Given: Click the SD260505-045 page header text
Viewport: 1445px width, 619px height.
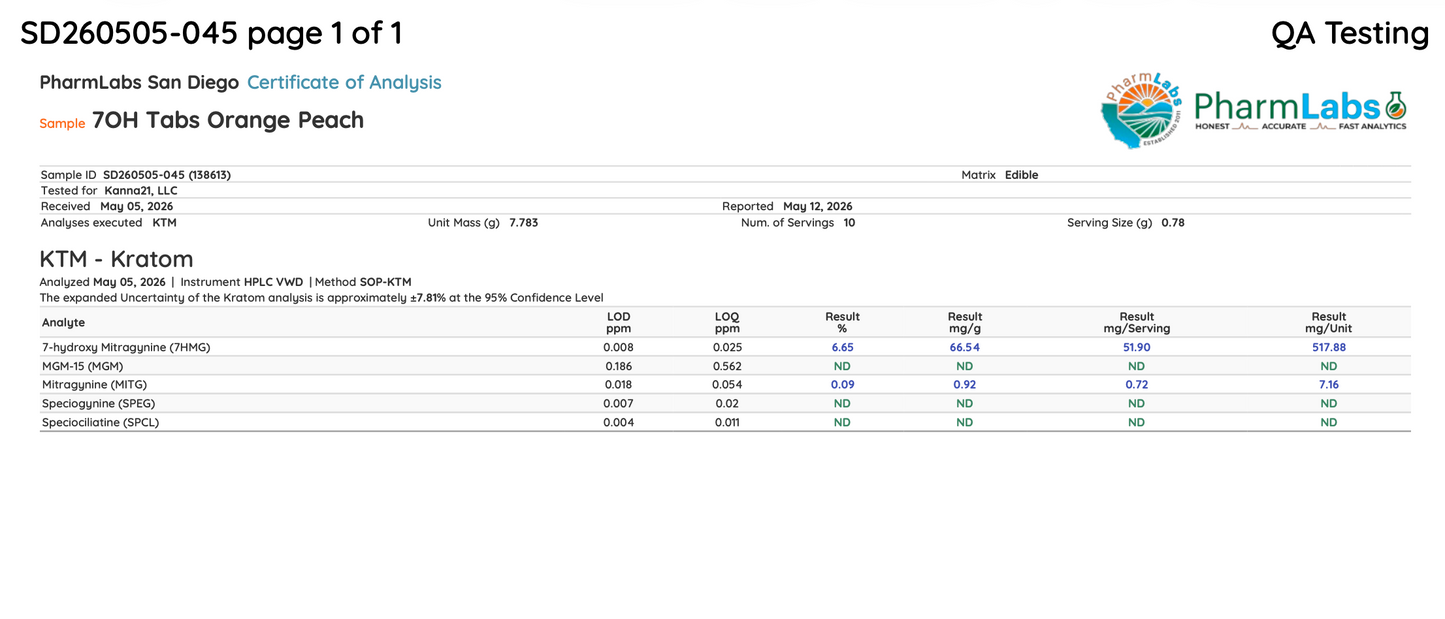Looking at the screenshot, I should click(211, 33).
